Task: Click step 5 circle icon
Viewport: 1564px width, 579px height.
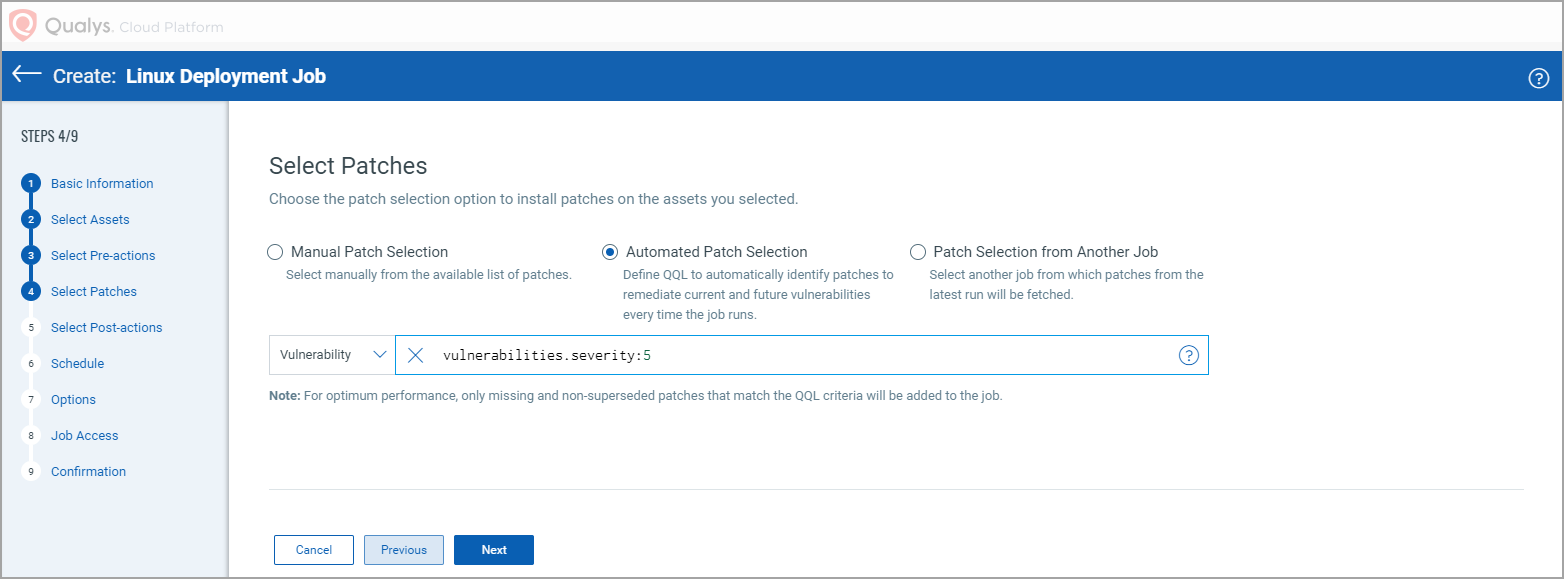Action: [x=31, y=328]
